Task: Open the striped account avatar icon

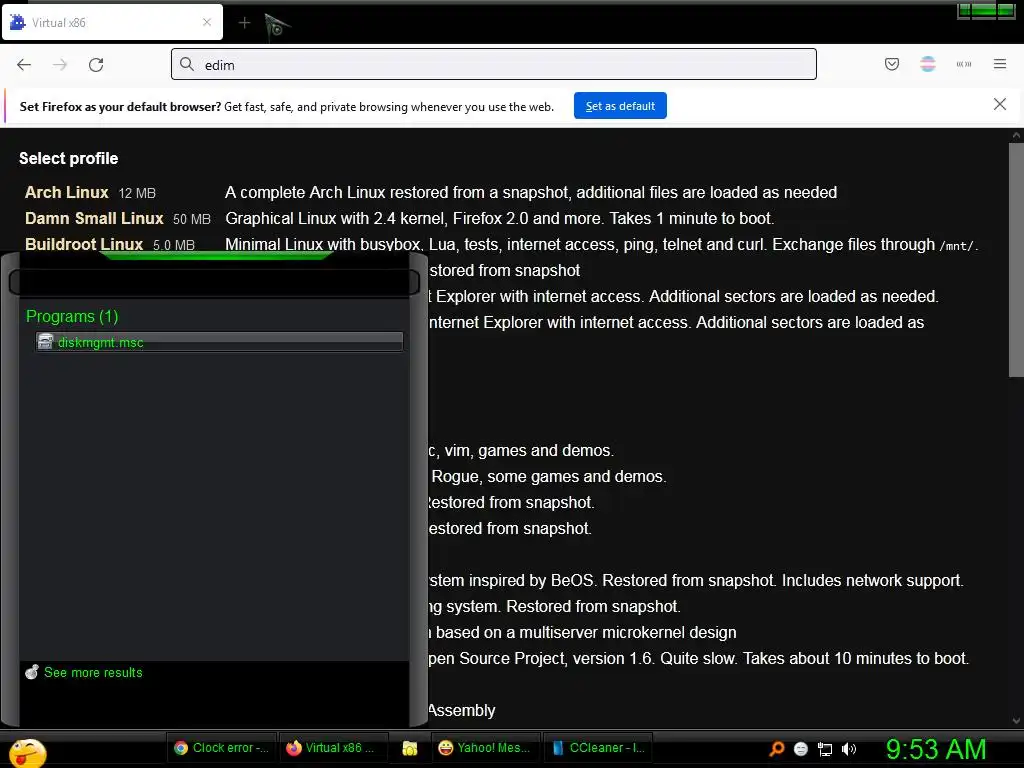Action: coord(928,64)
